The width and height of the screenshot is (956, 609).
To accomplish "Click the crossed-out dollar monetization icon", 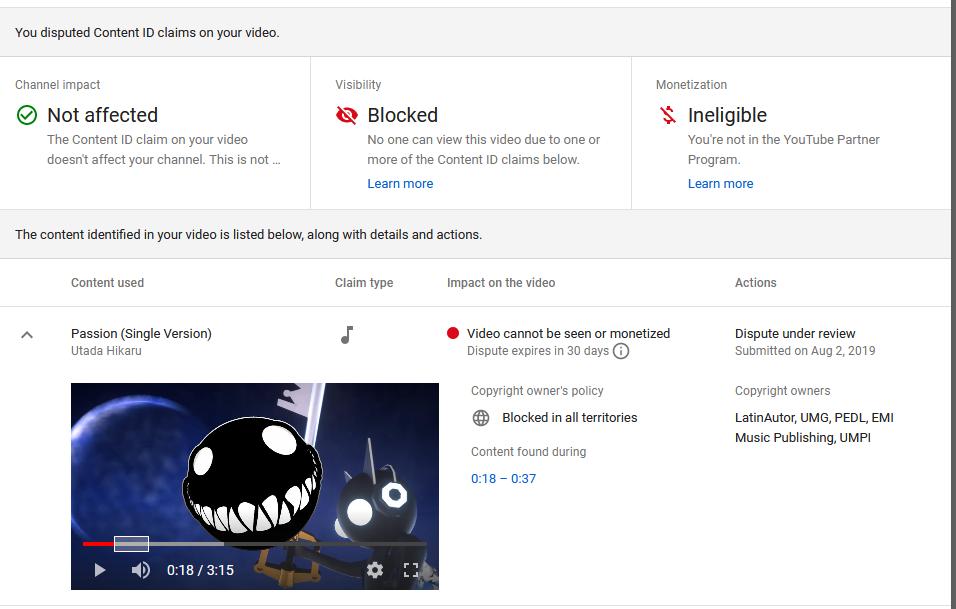I will (x=668, y=115).
